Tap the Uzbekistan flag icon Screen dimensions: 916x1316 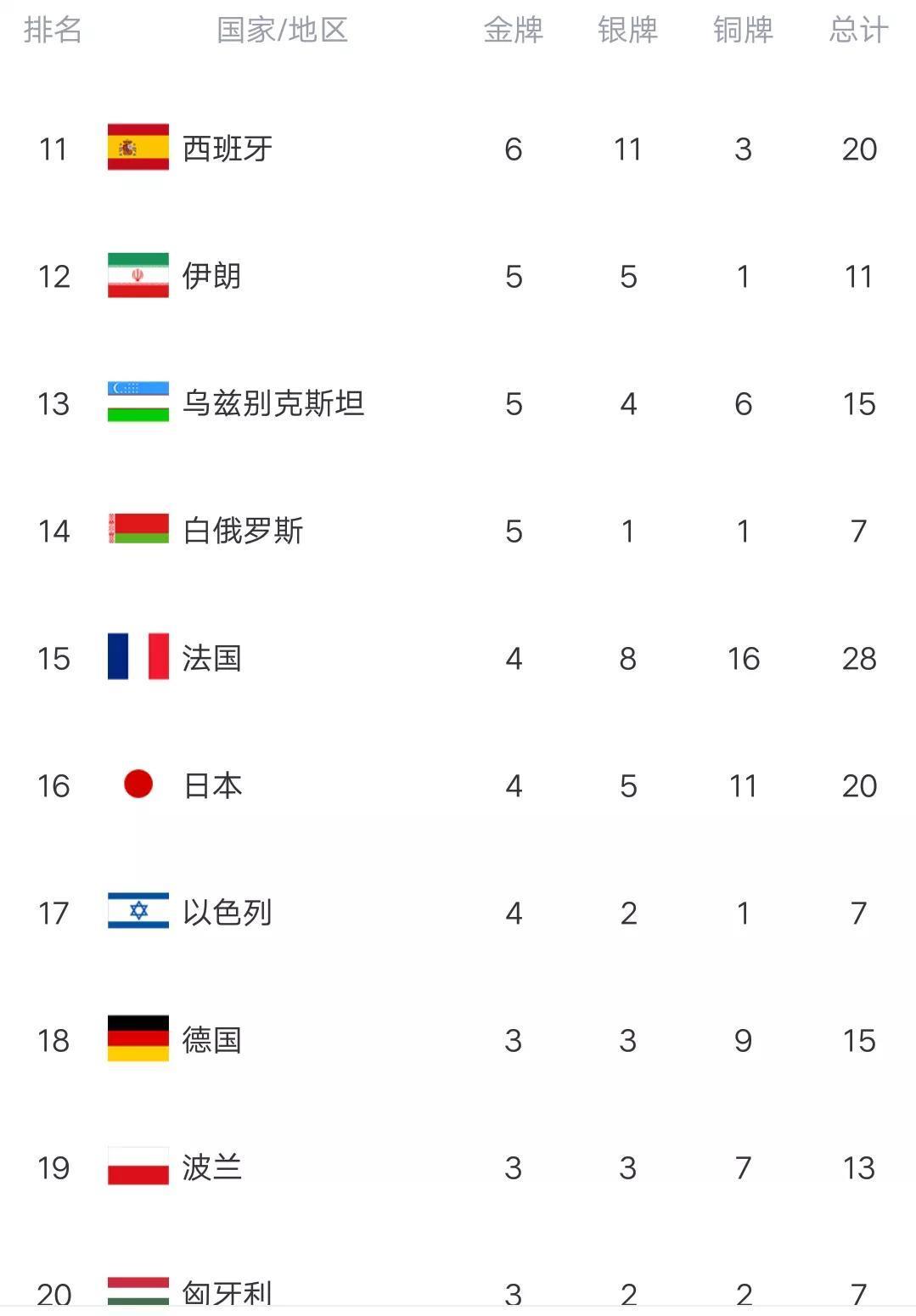point(138,402)
